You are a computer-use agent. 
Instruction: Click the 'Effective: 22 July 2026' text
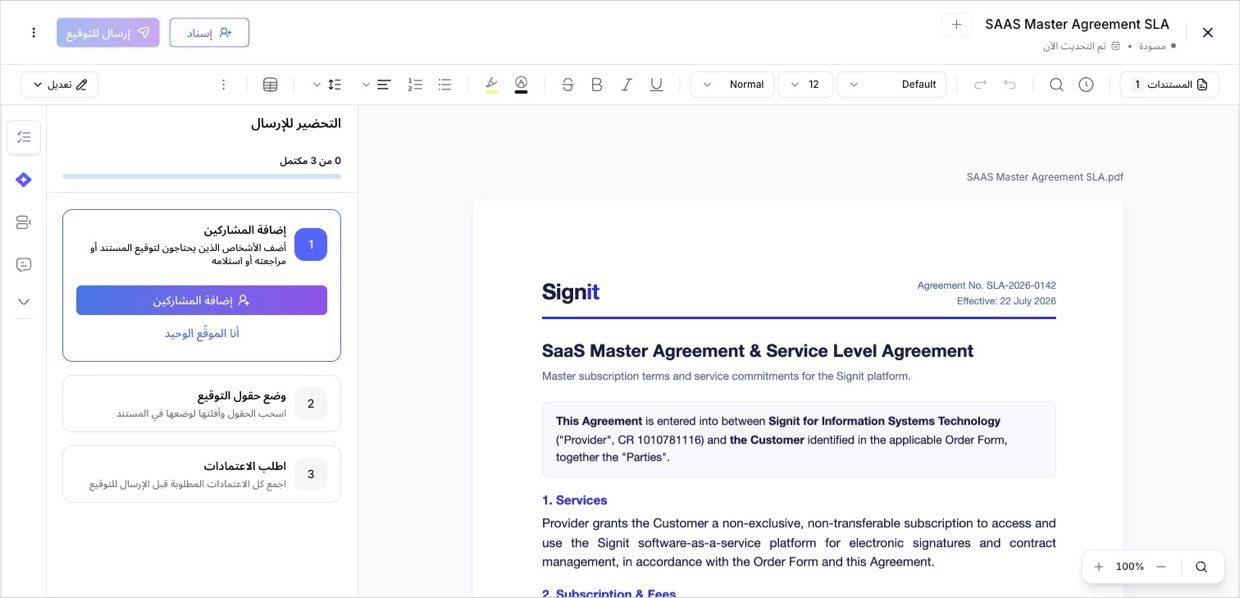(x=1006, y=301)
